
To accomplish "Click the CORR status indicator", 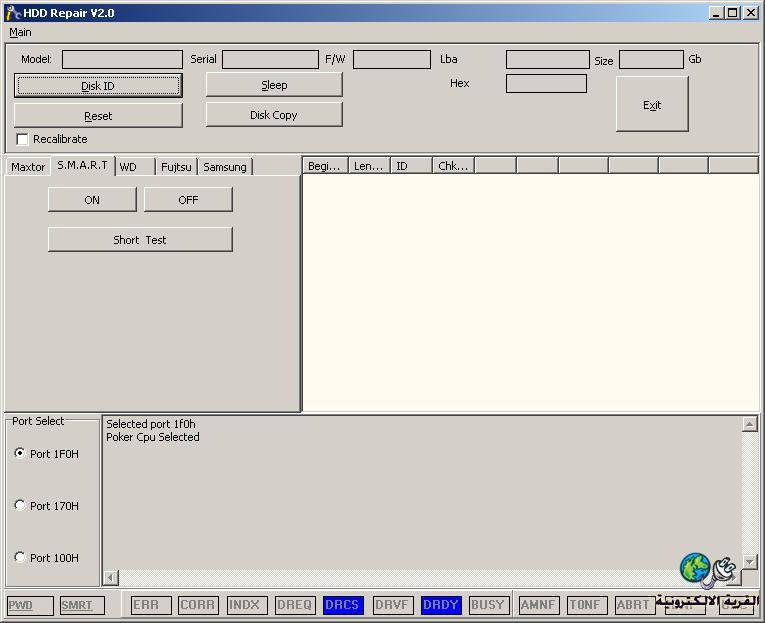I will (x=198, y=605).
